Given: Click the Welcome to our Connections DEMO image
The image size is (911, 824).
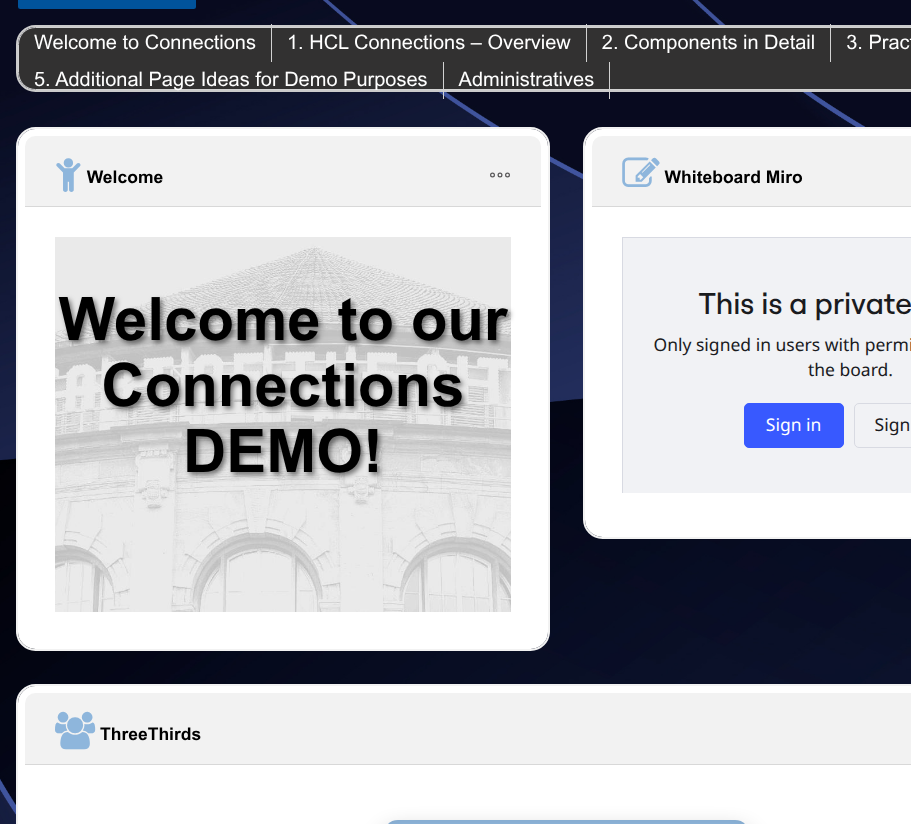Looking at the screenshot, I should pos(283,424).
